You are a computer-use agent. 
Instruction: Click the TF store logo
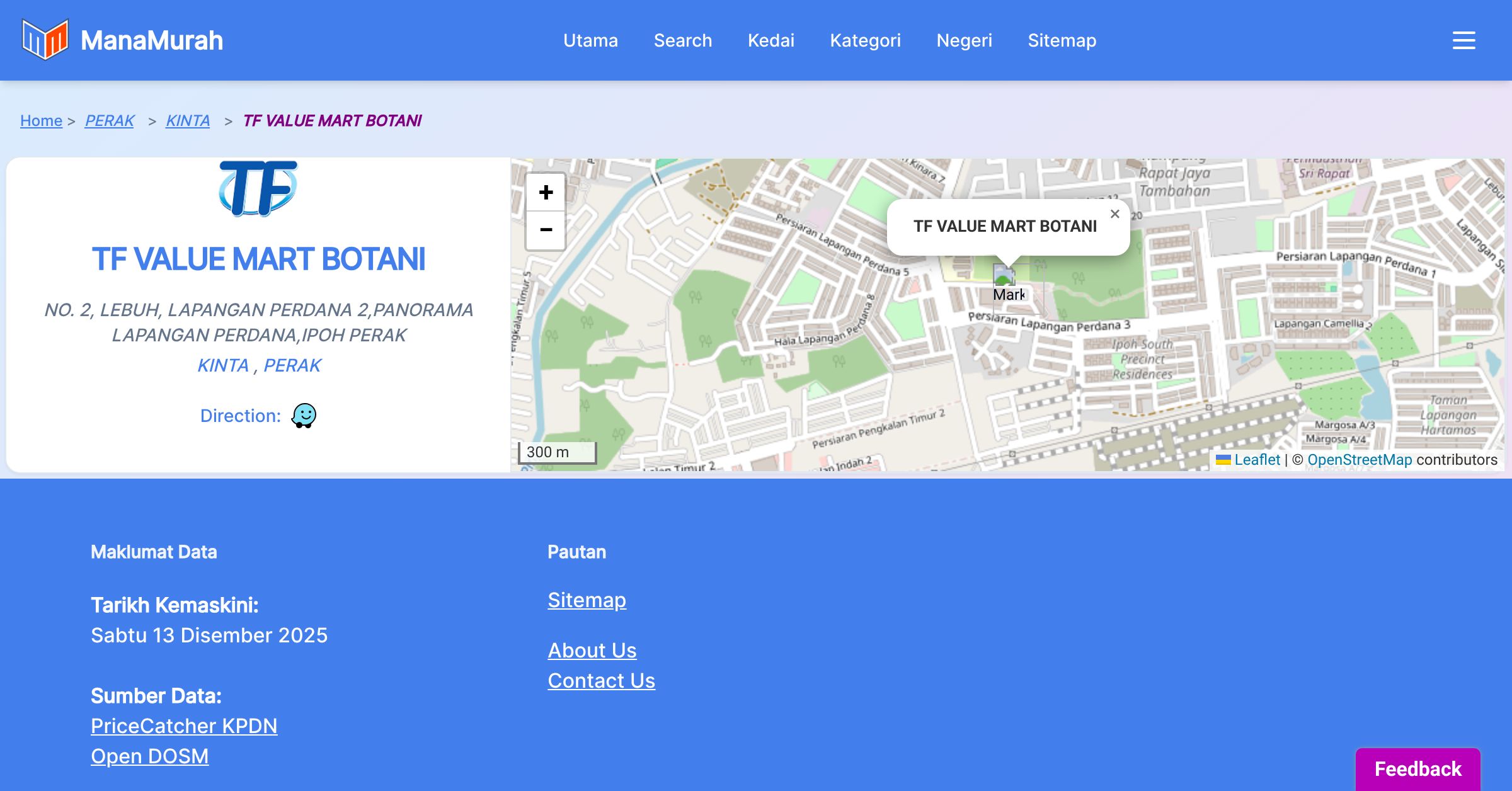pos(258,188)
